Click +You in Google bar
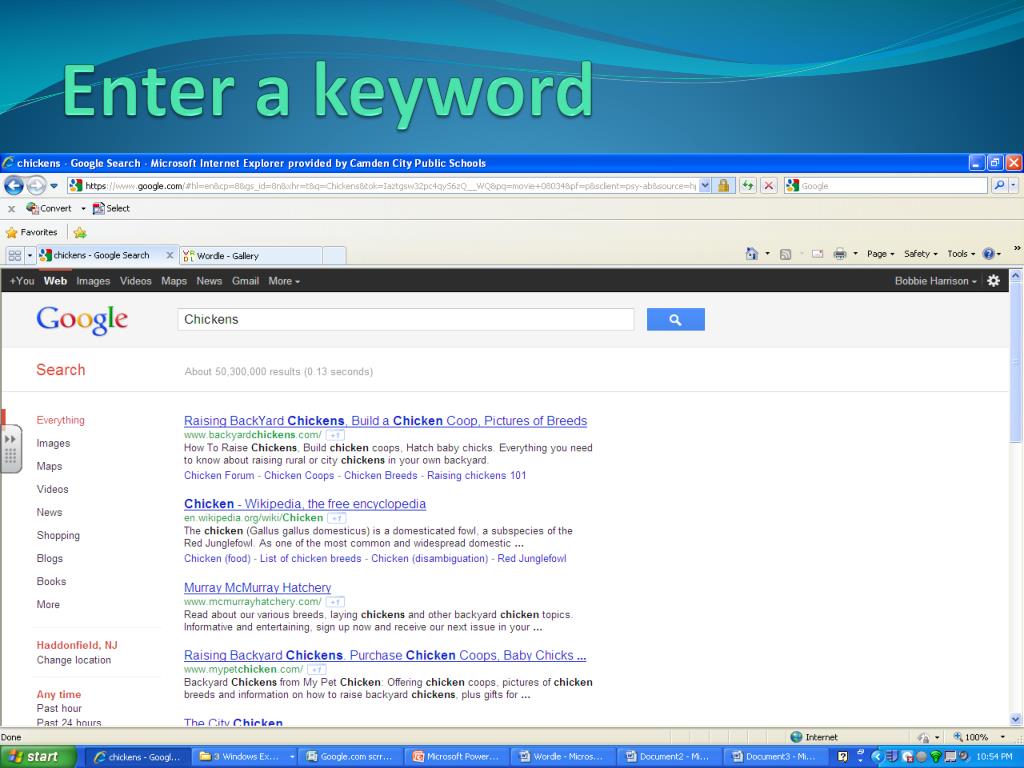 click(x=22, y=281)
